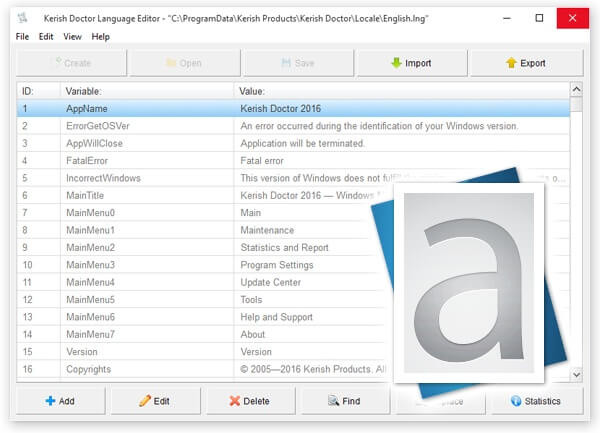Select the MainMenu5 variable
Viewport: 600px width, 433px height.
click(x=90, y=300)
